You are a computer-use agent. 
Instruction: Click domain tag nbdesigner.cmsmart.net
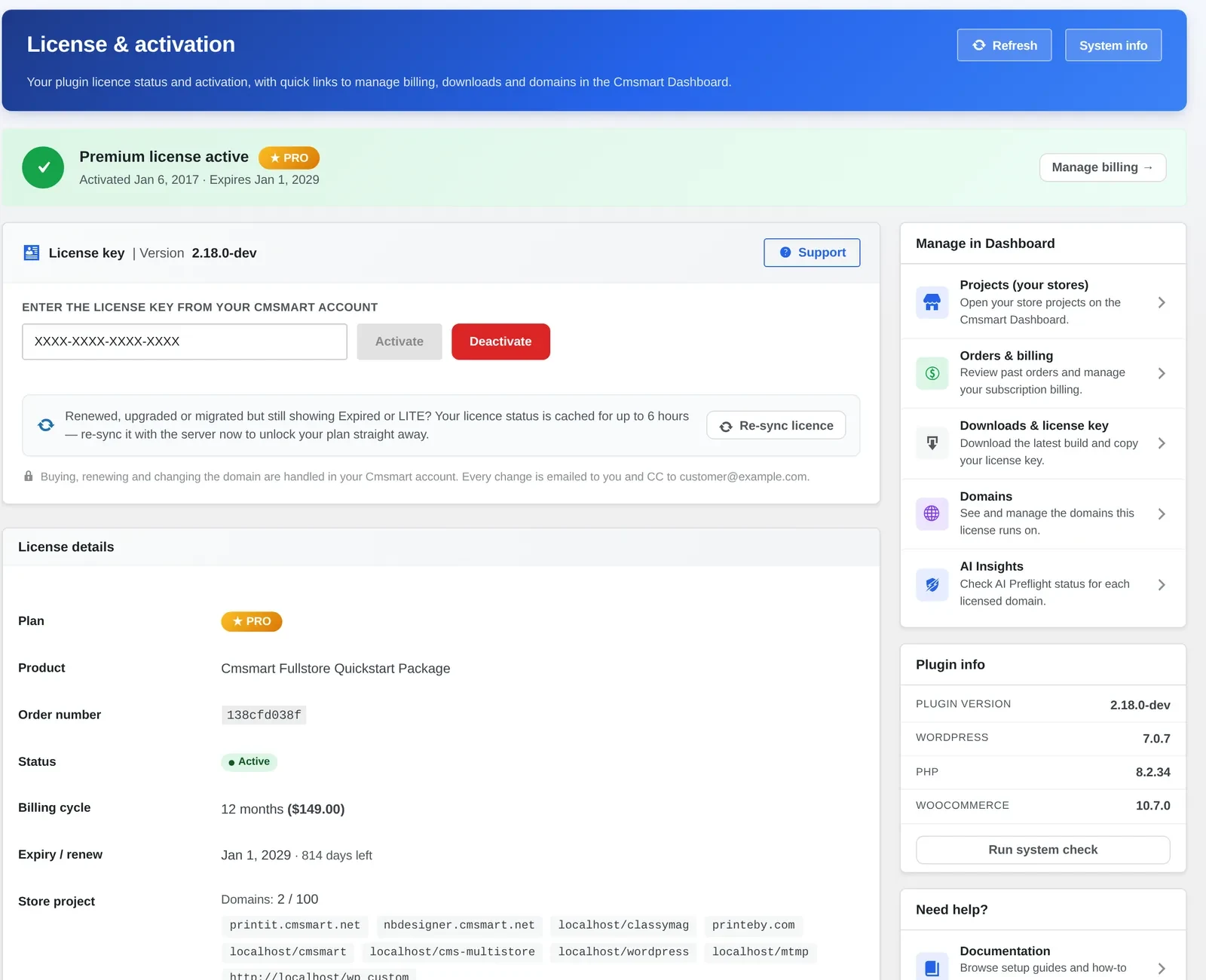459,925
